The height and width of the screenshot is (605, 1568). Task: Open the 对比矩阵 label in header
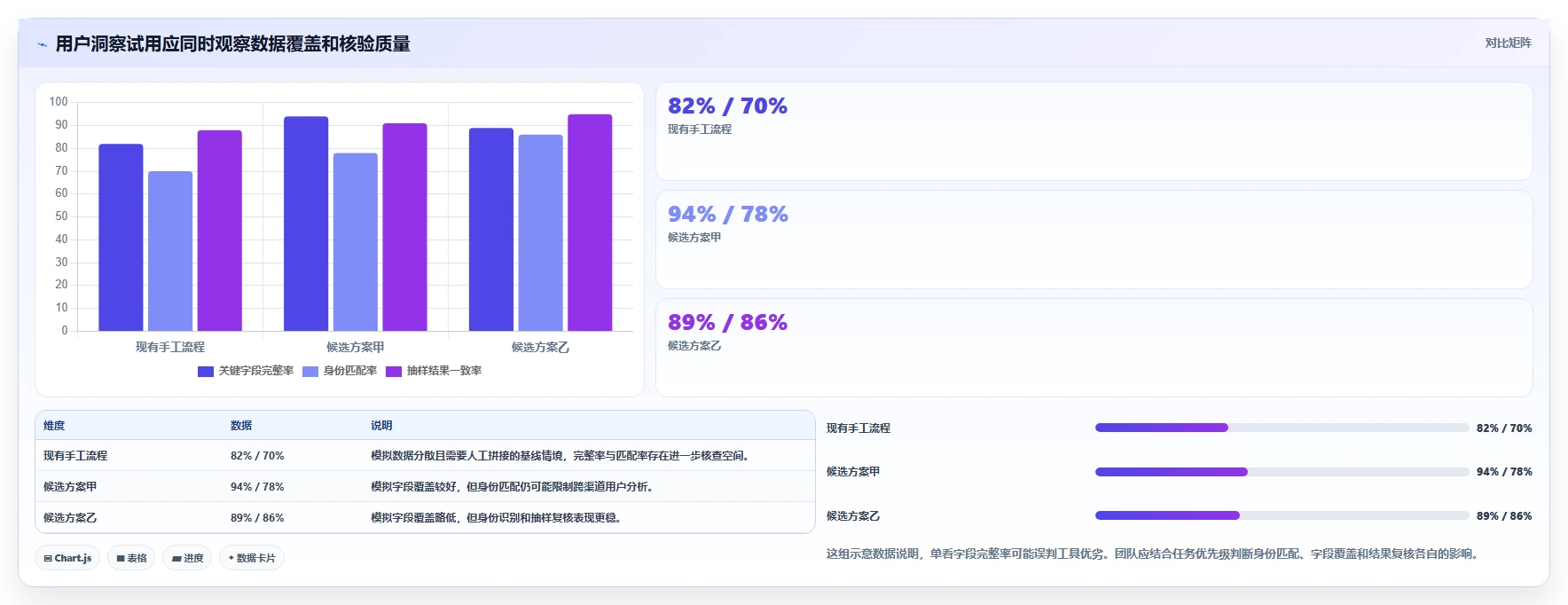(1508, 43)
